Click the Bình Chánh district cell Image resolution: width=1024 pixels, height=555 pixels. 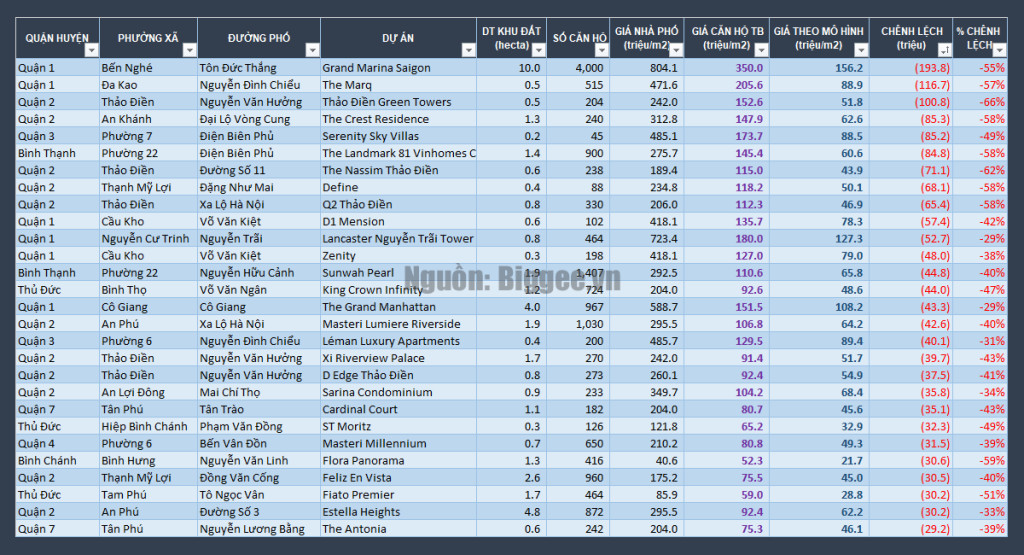tap(57, 460)
